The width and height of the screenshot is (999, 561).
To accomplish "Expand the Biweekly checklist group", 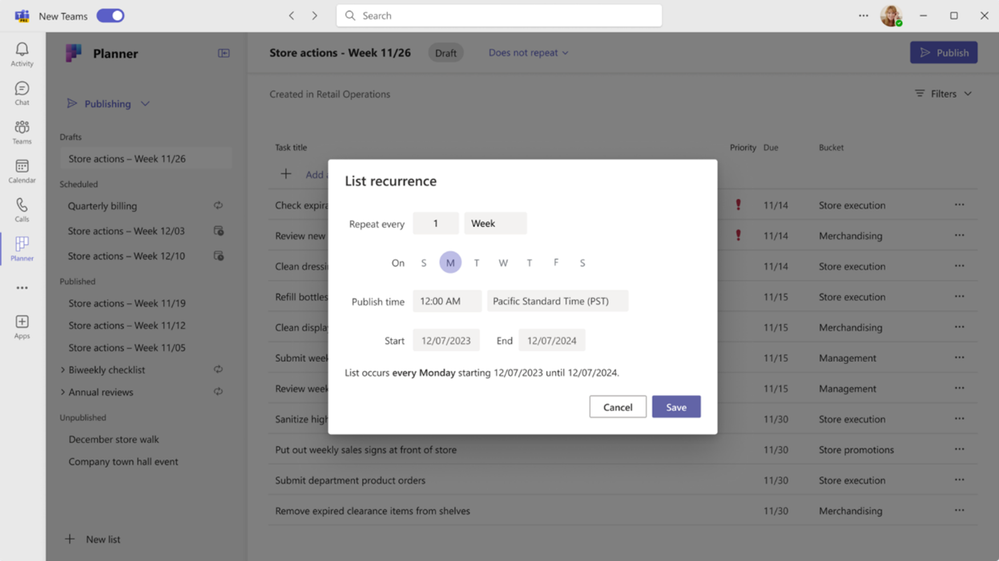I will click(63, 369).
